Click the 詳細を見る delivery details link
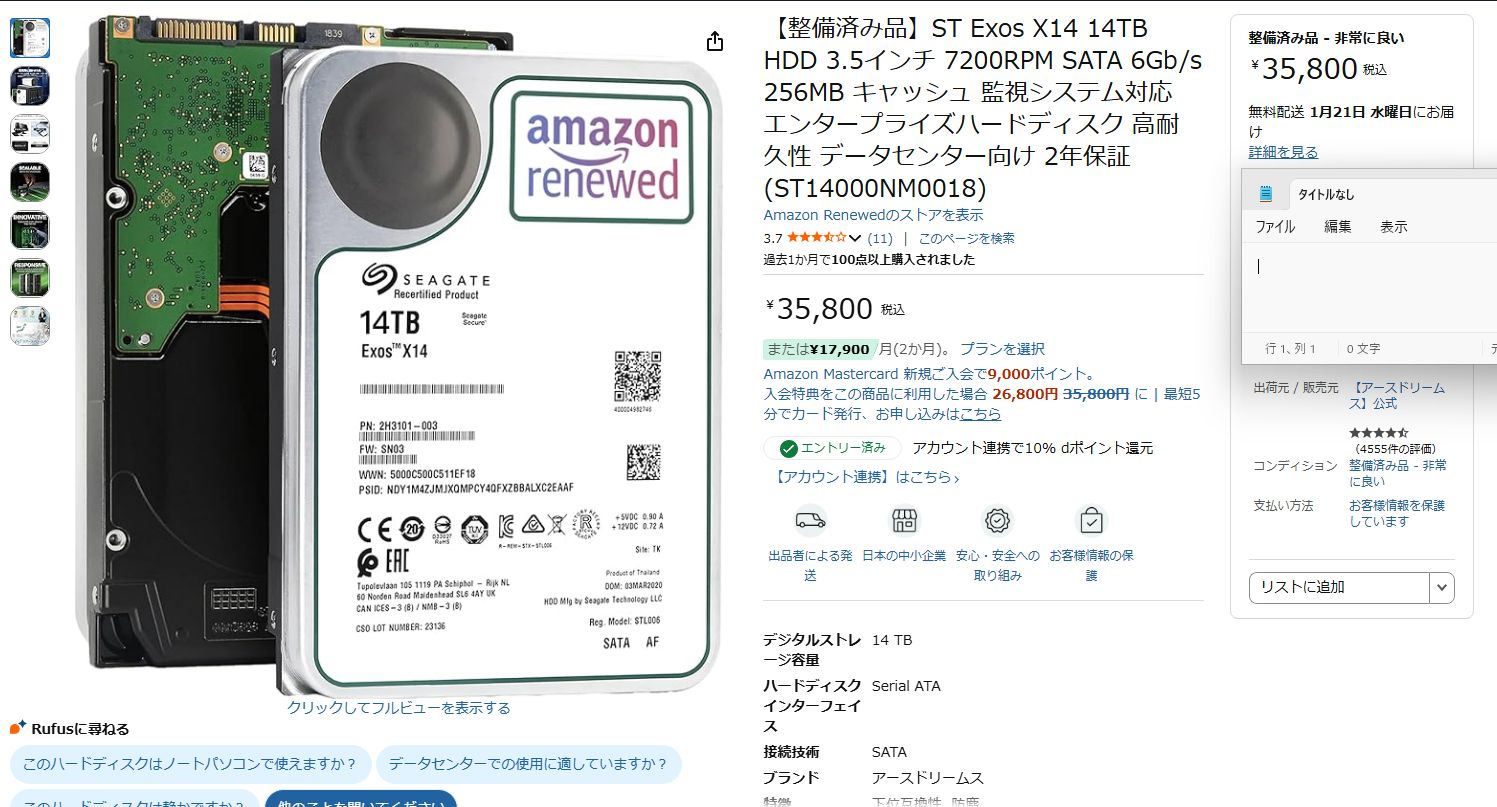Viewport: 1497px width, 807px height. click(1283, 152)
